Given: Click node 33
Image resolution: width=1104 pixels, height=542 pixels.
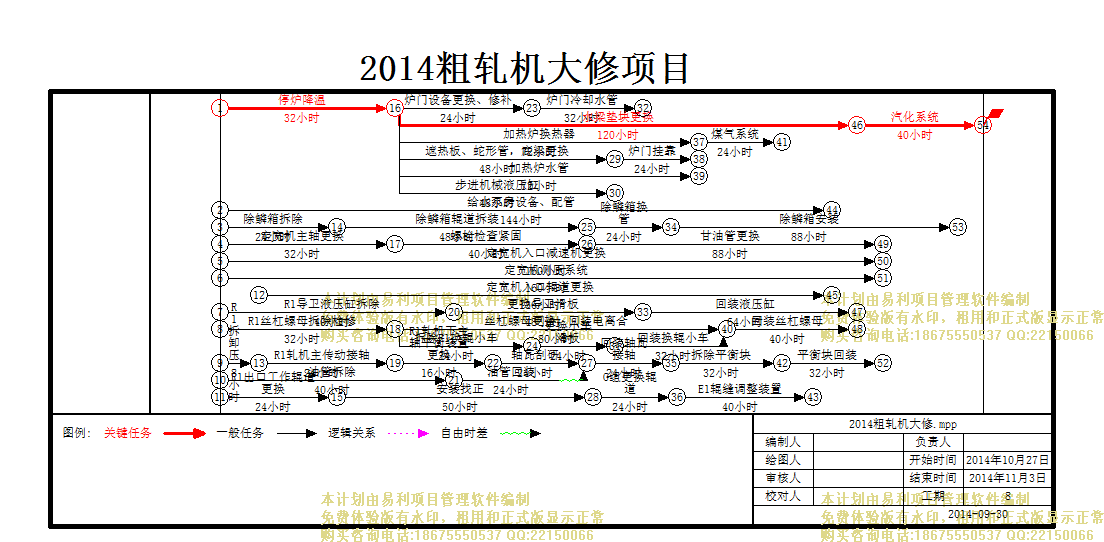Looking at the screenshot, I should (643, 312).
